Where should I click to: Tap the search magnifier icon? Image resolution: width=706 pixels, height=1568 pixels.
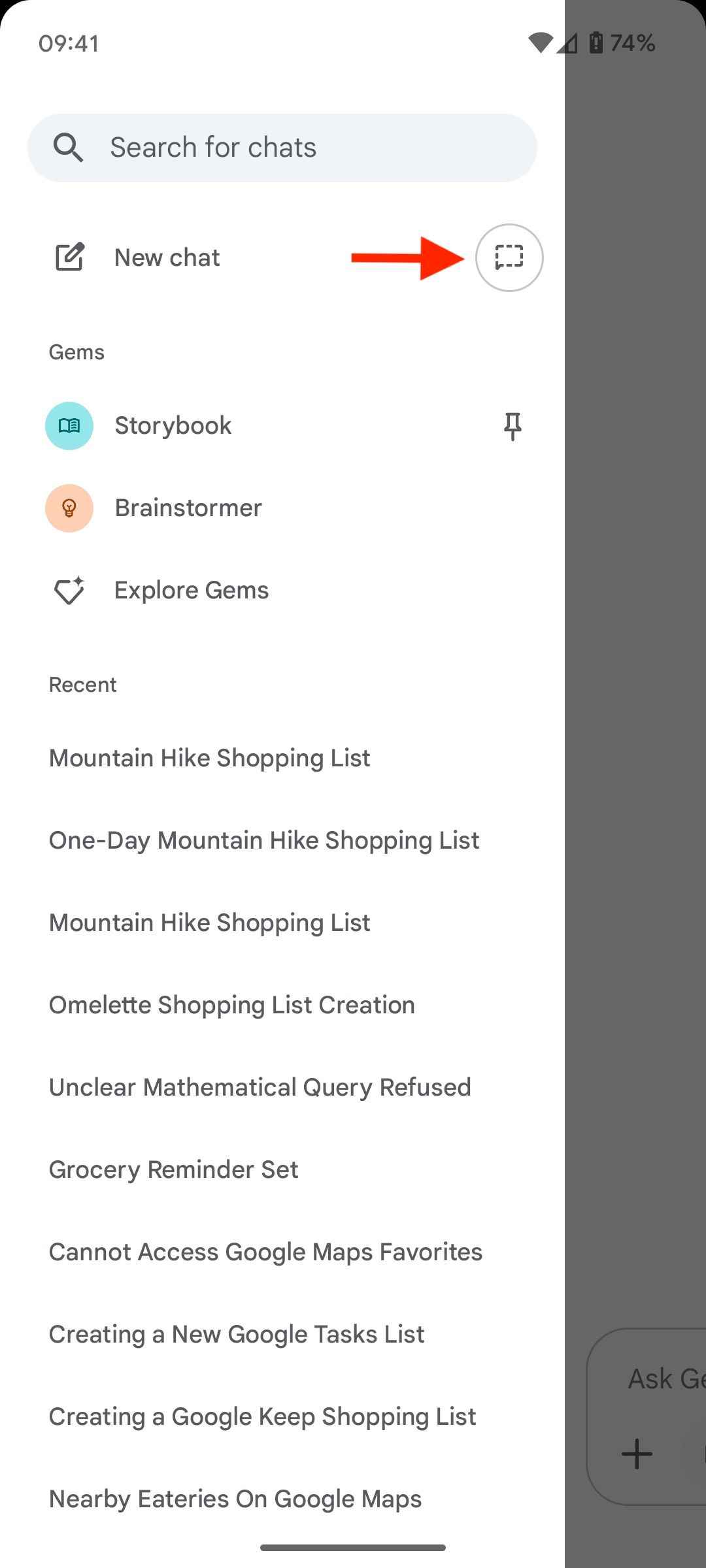pyautogui.click(x=68, y=148)
